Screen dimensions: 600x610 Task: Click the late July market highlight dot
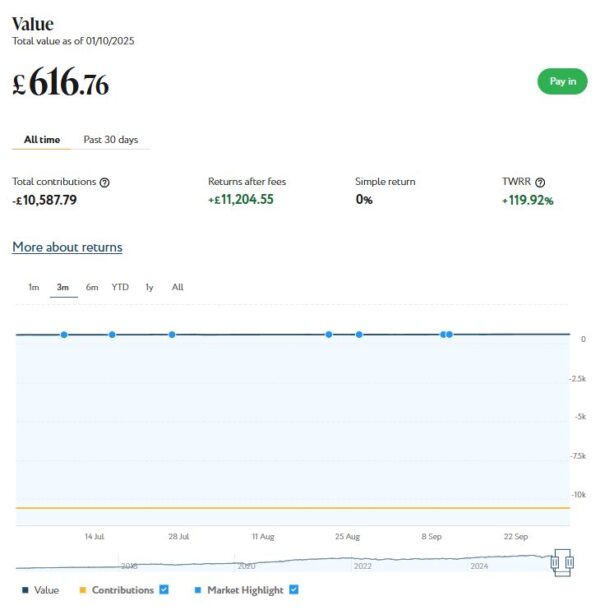[172, 334]
